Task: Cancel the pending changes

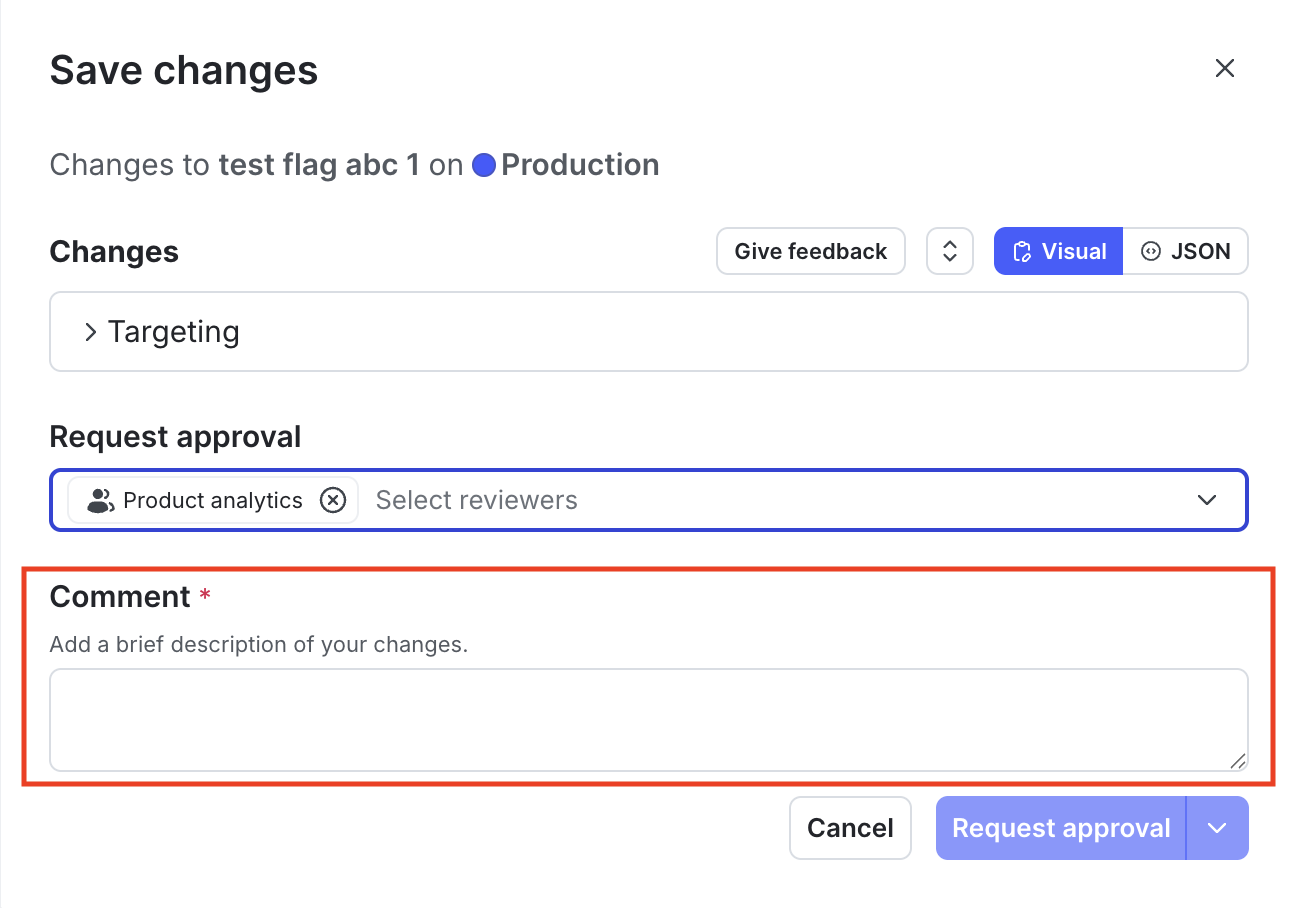Action: [850, 828]
